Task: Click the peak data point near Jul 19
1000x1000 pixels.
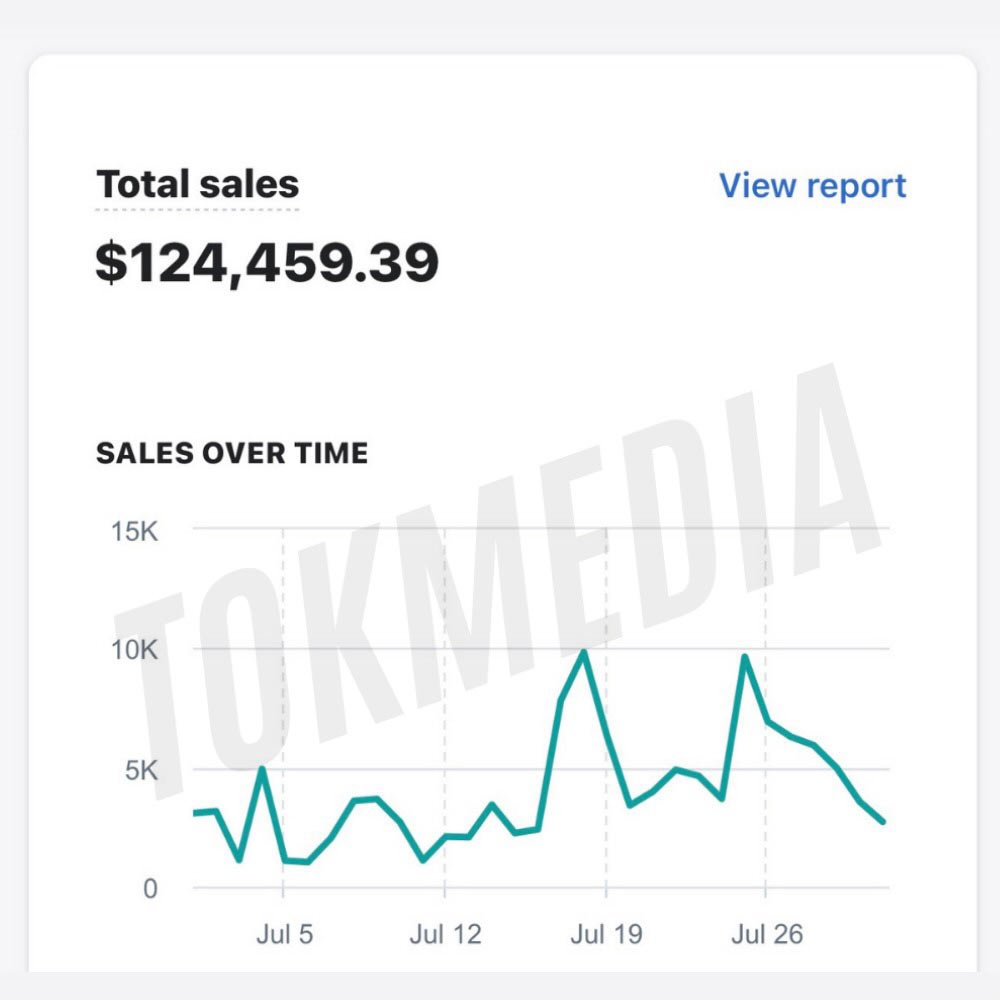Action: point(585,651)
